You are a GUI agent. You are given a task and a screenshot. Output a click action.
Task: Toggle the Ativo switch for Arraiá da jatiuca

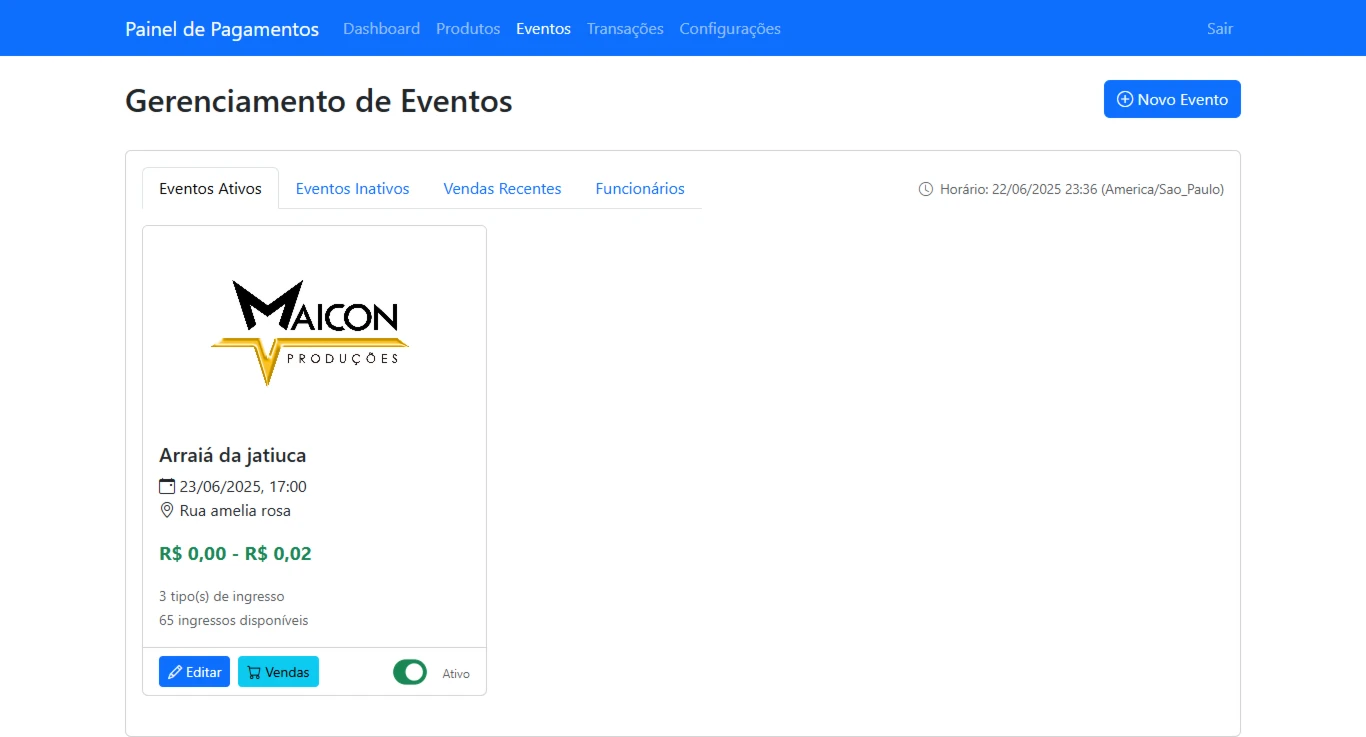tap(410, 672)
